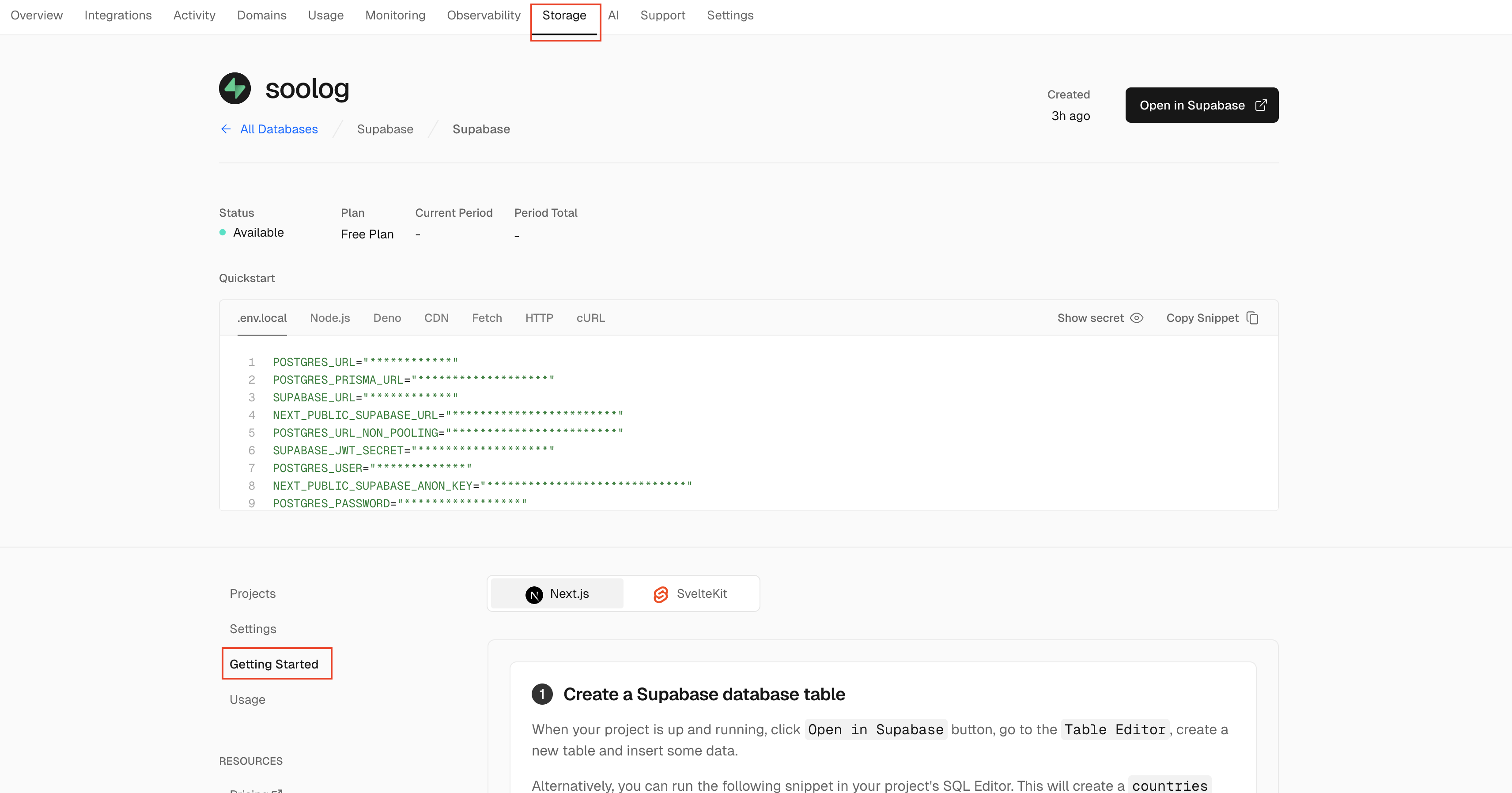The height and width of the screenshot is (793, 1512).
Task: Click the All Databases link
Action: [x=279, y=129]
